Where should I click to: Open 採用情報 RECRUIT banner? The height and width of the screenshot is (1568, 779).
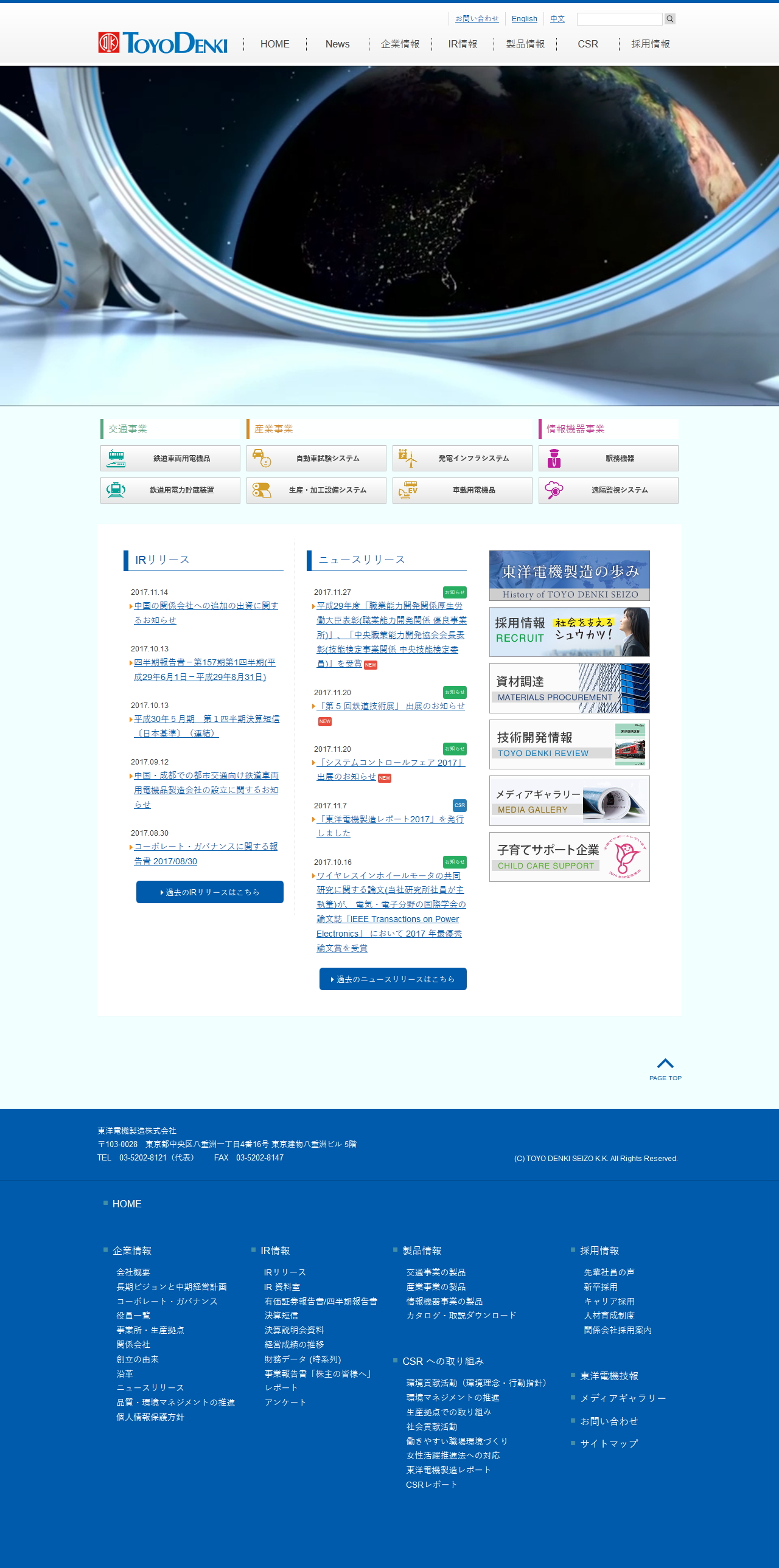coord(570,632)
